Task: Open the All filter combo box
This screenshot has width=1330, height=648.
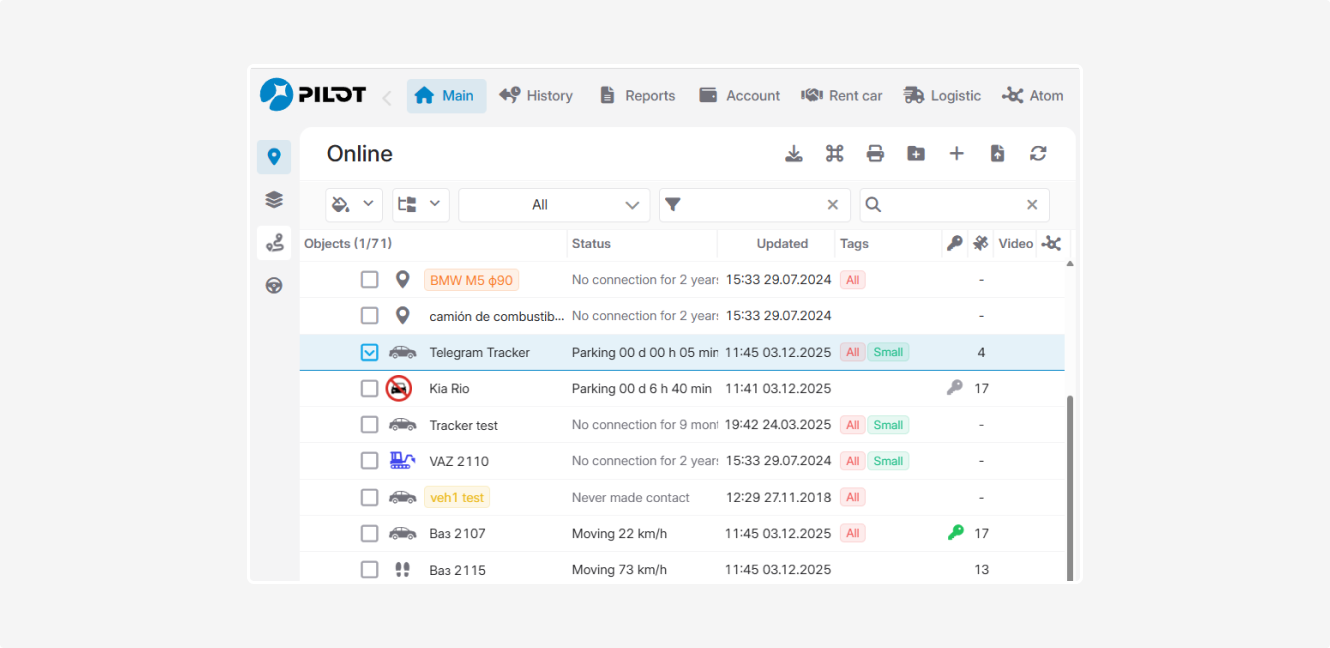Action: pyautogui.click(x=554, y=204)
